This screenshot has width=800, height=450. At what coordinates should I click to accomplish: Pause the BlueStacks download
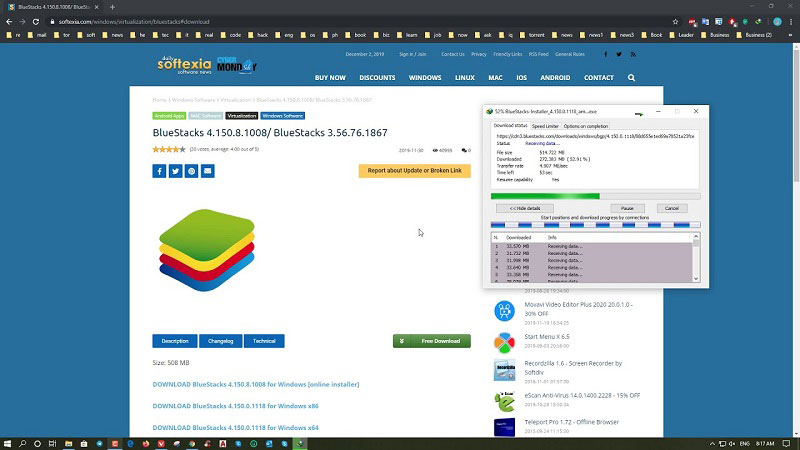pyautogui.click(x=627, y=208)
